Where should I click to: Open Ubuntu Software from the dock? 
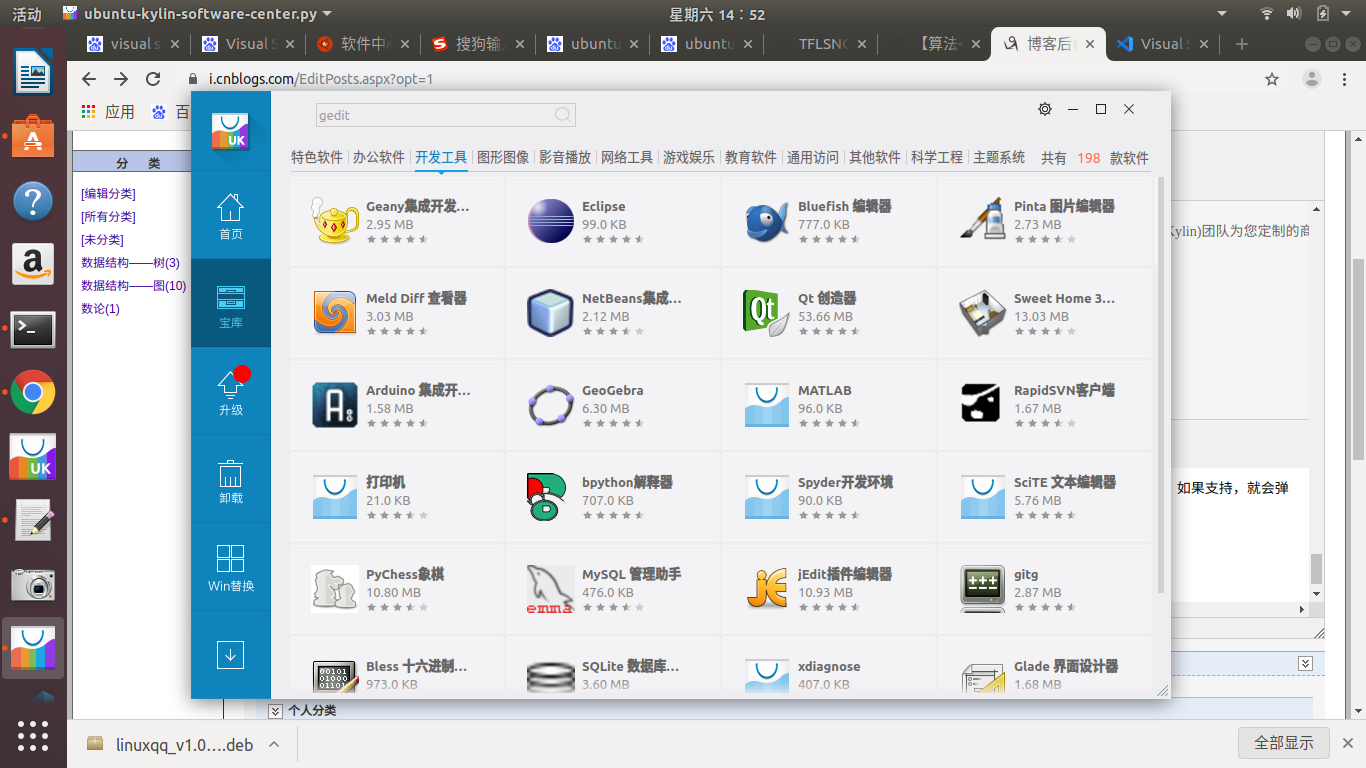(x=33, y=137)
